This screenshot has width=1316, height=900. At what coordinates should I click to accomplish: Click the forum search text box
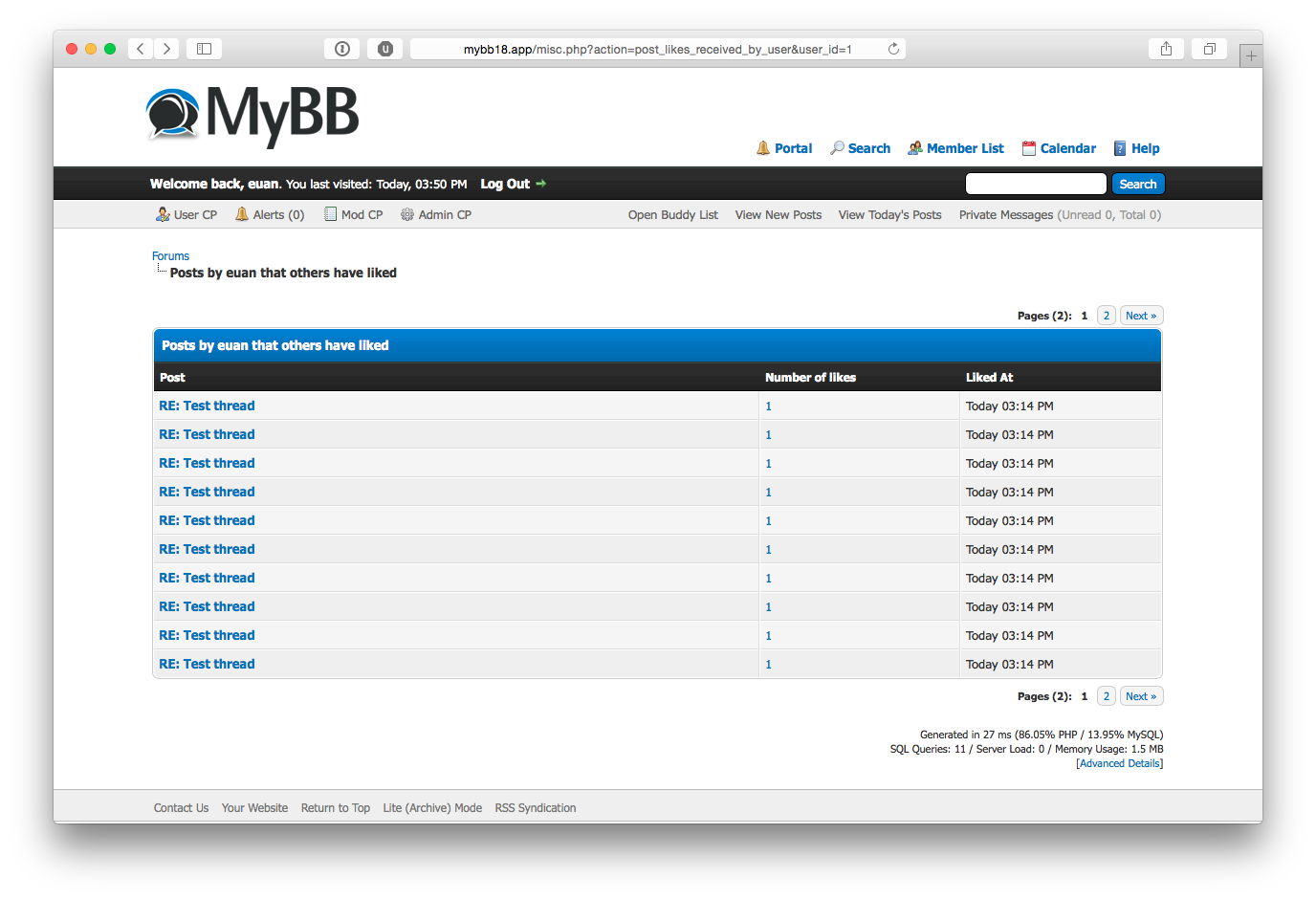[x=1036, y=184]
